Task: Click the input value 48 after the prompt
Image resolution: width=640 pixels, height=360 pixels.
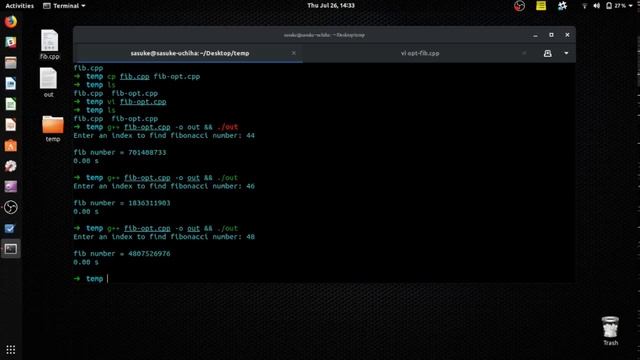Action: 250,237
